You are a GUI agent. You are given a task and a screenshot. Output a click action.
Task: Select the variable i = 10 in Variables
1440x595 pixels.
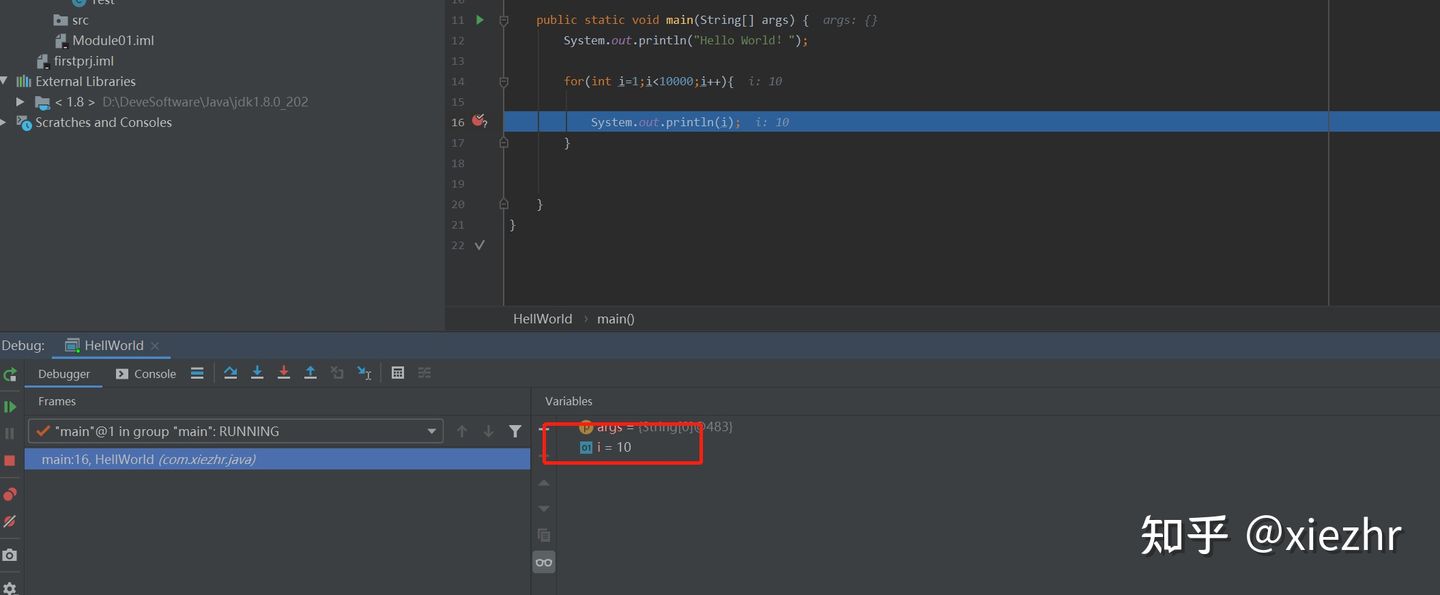point(614,448)
